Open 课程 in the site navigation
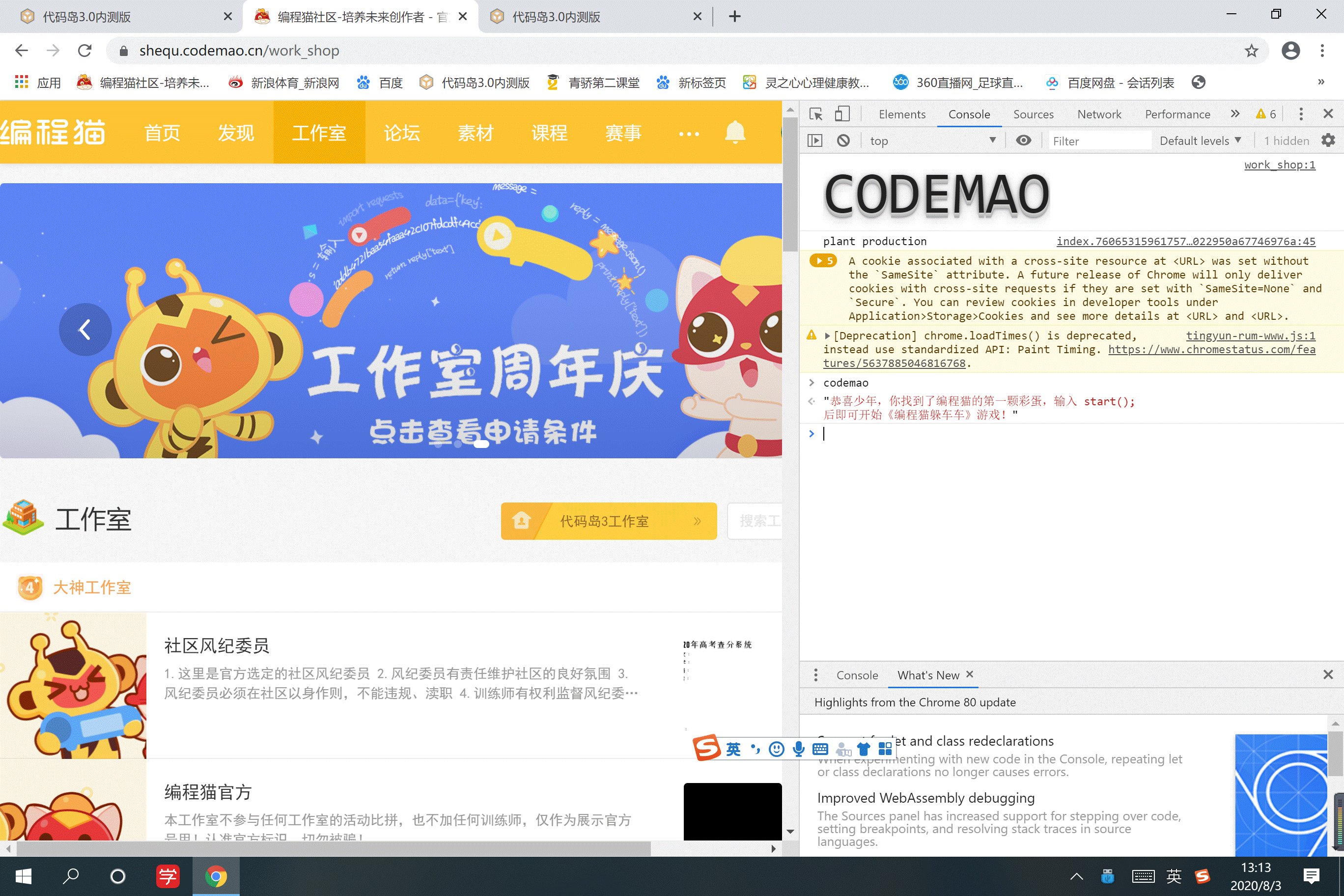The height and width of the screenshot is (896, 1344). (549, 133)
